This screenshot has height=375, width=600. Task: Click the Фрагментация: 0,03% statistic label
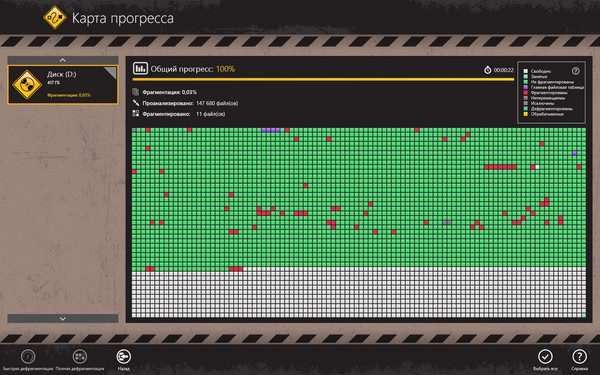[170, 92]
